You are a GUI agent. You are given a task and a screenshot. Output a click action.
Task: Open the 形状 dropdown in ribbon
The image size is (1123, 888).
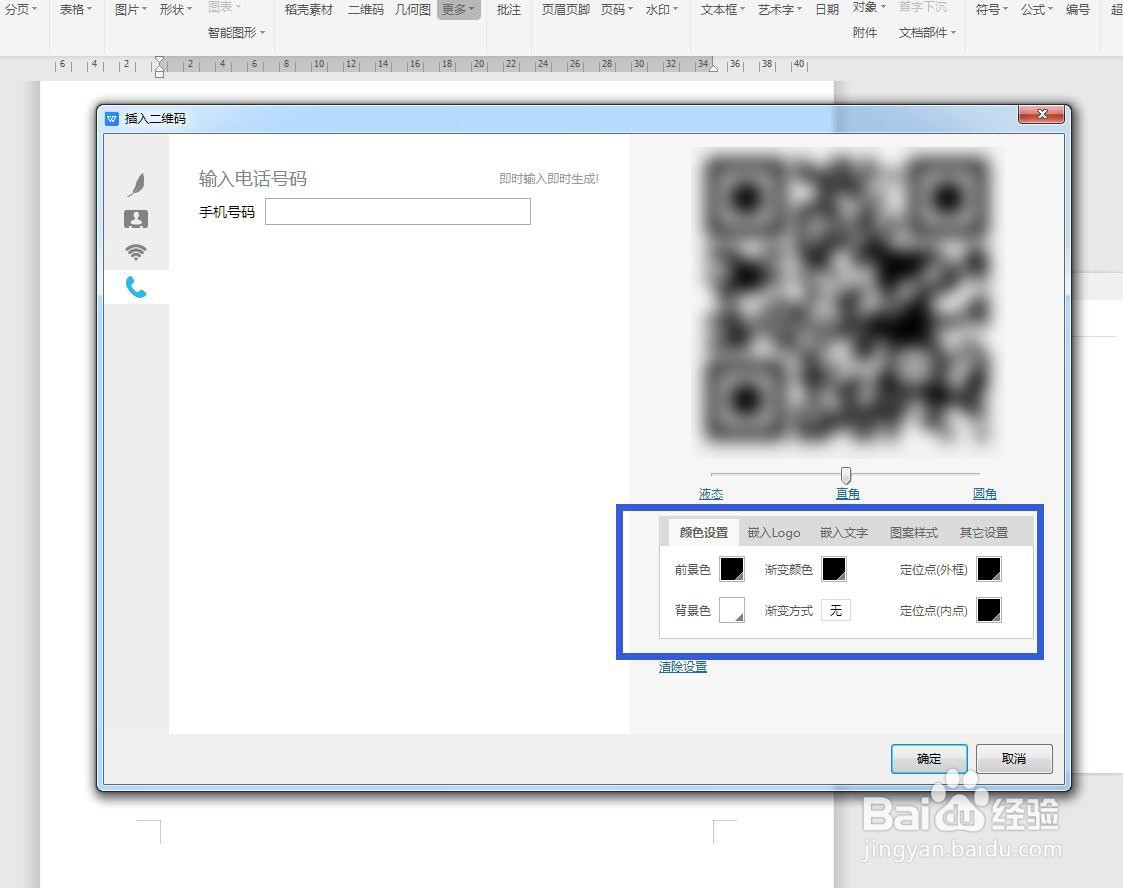click(x=175, y=10)
